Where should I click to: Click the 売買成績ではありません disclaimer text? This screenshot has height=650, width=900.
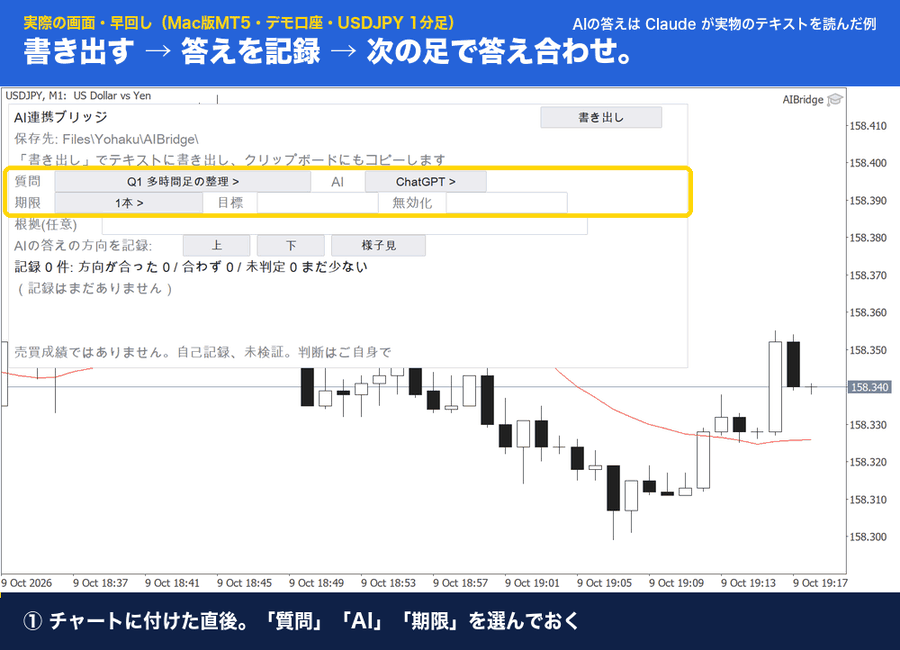coord(202,352)
